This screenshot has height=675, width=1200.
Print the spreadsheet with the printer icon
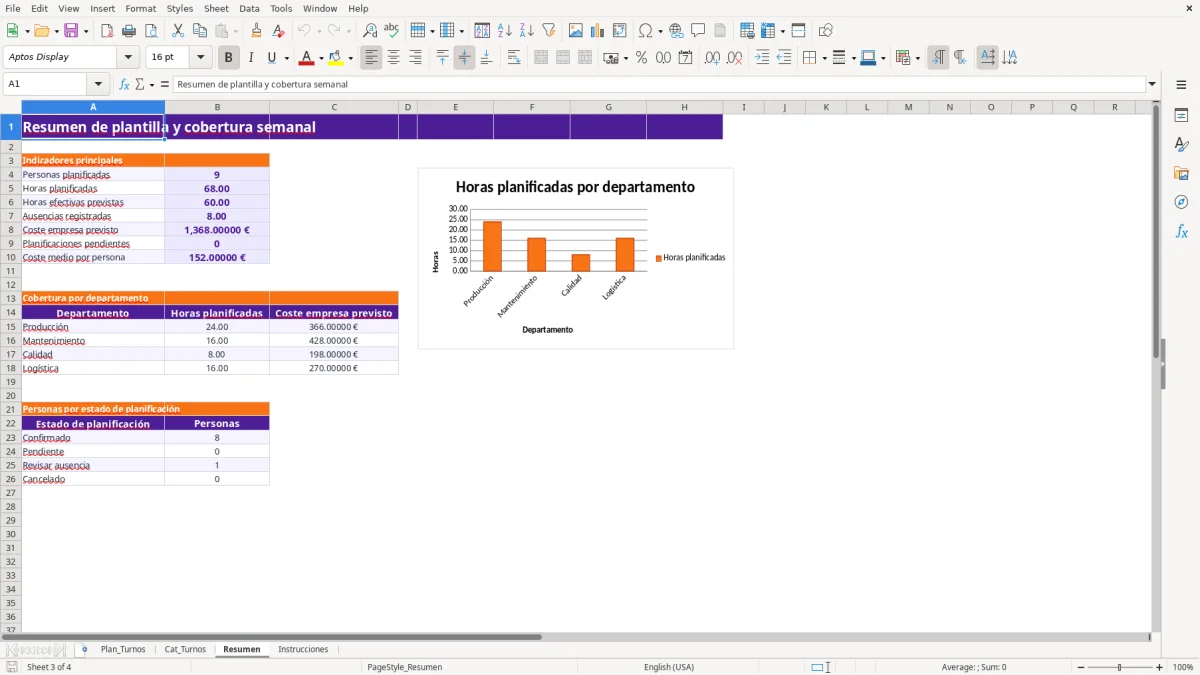click(129, 31)
